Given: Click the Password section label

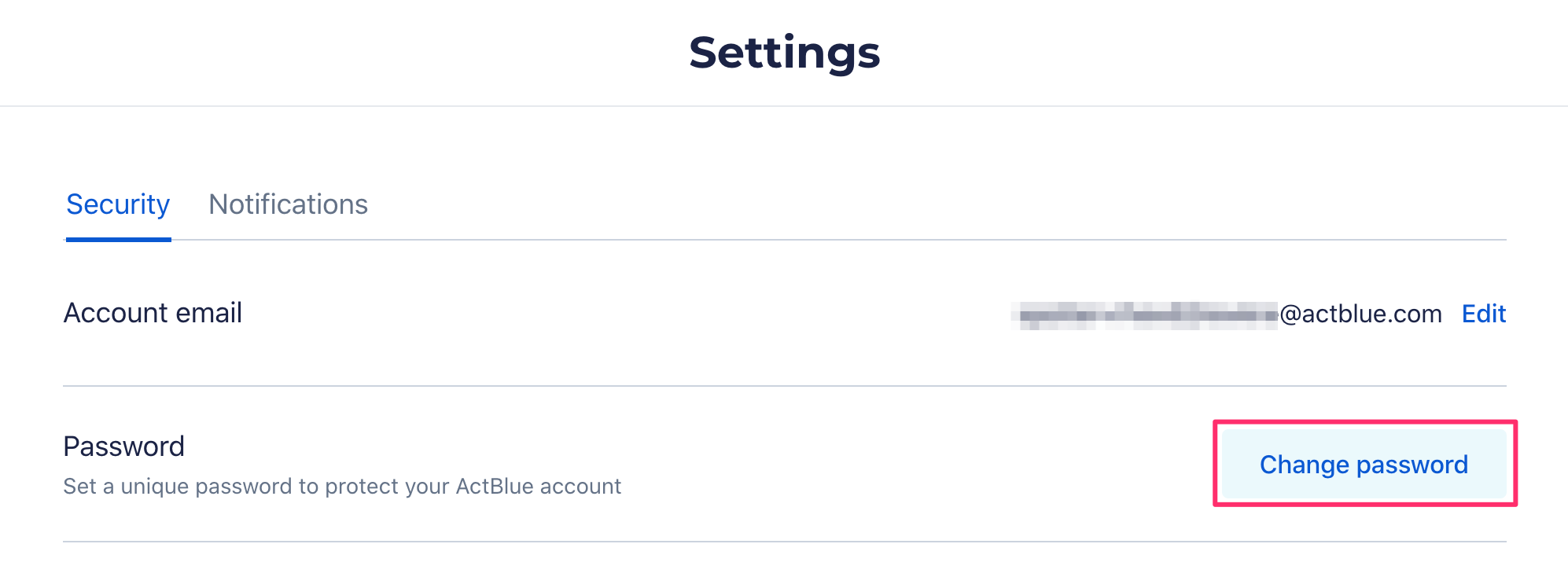Looking at the screenshot, I should point(123,447).
